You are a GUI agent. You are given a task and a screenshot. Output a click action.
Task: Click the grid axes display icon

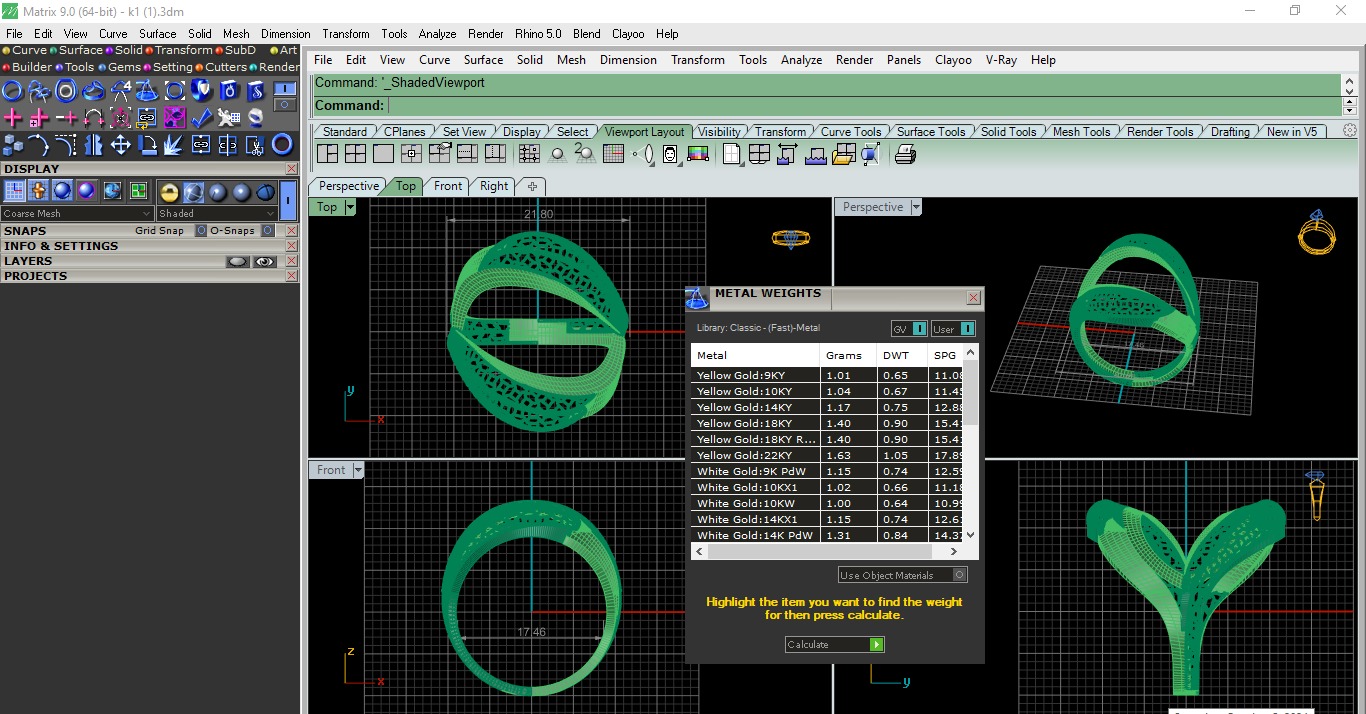[x=14, y=191]
